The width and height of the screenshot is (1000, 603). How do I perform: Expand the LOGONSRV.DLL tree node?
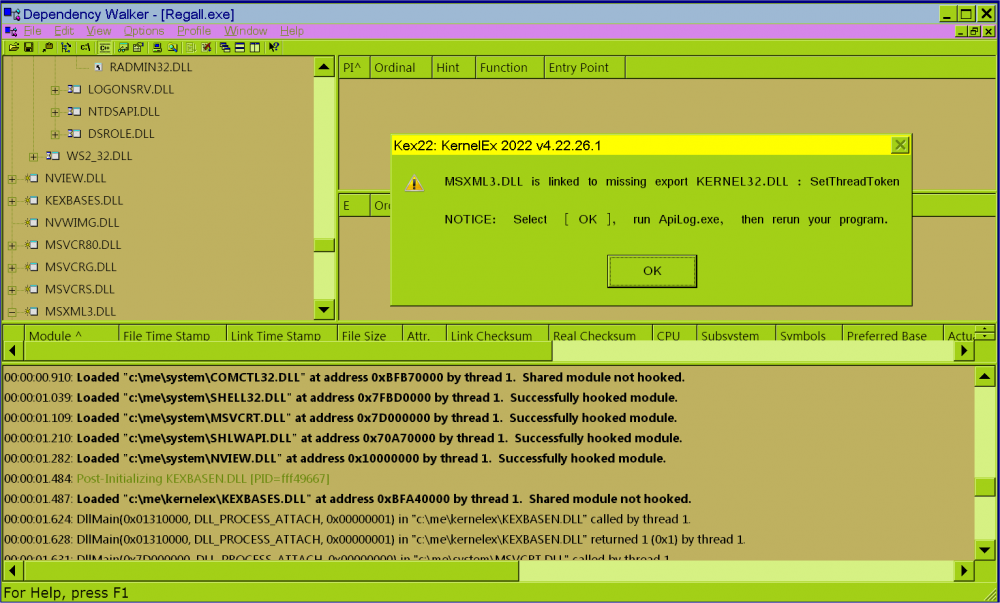[x=55, y=90]
